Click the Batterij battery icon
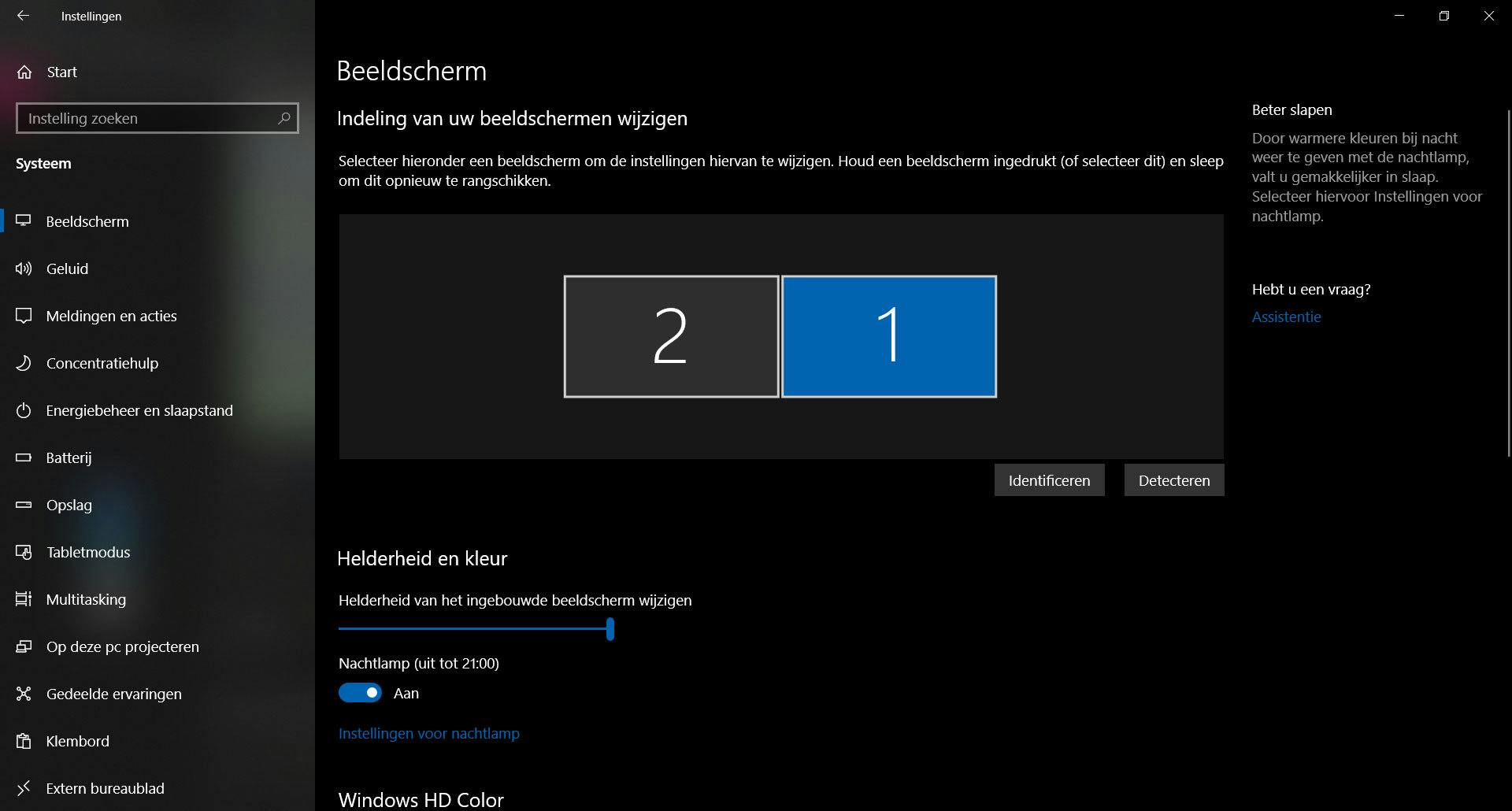This screenshot has height=811, width=1512. click(24, 457)
